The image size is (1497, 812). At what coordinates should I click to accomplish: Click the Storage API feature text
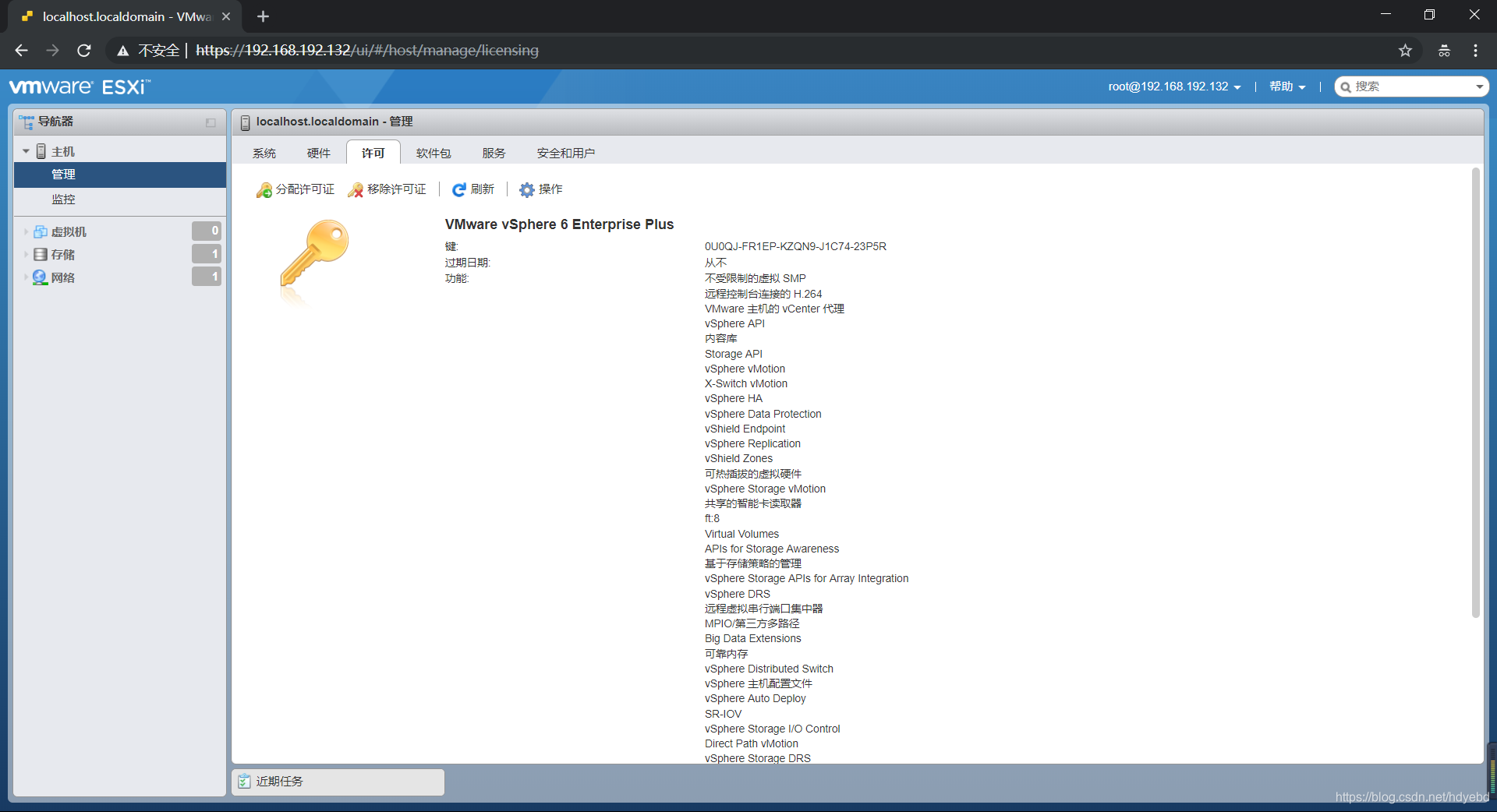(734, 354)
